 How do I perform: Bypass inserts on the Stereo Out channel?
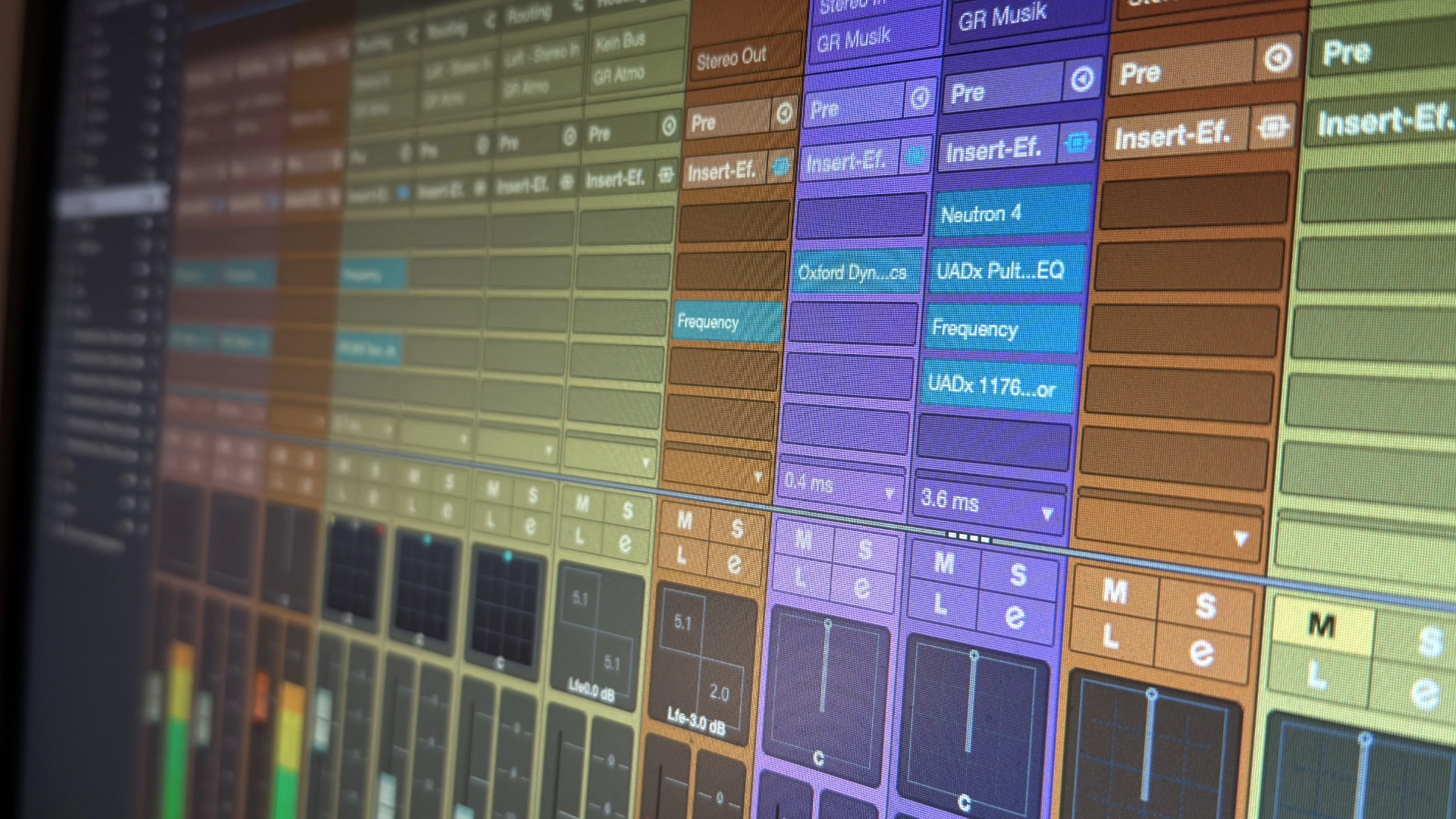tap(780, 166)
